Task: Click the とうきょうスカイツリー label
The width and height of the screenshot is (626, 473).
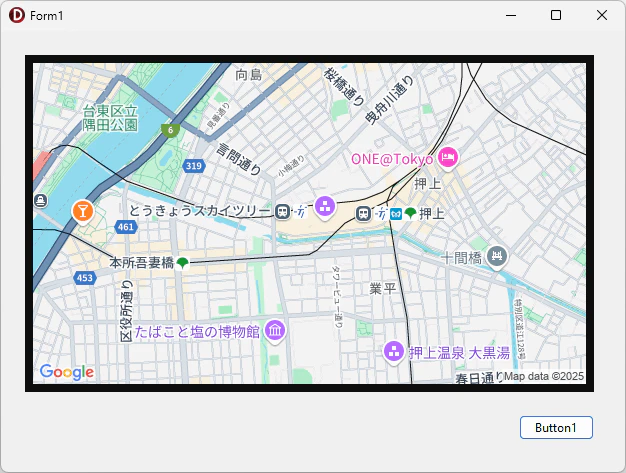Action: pos(200,211)
